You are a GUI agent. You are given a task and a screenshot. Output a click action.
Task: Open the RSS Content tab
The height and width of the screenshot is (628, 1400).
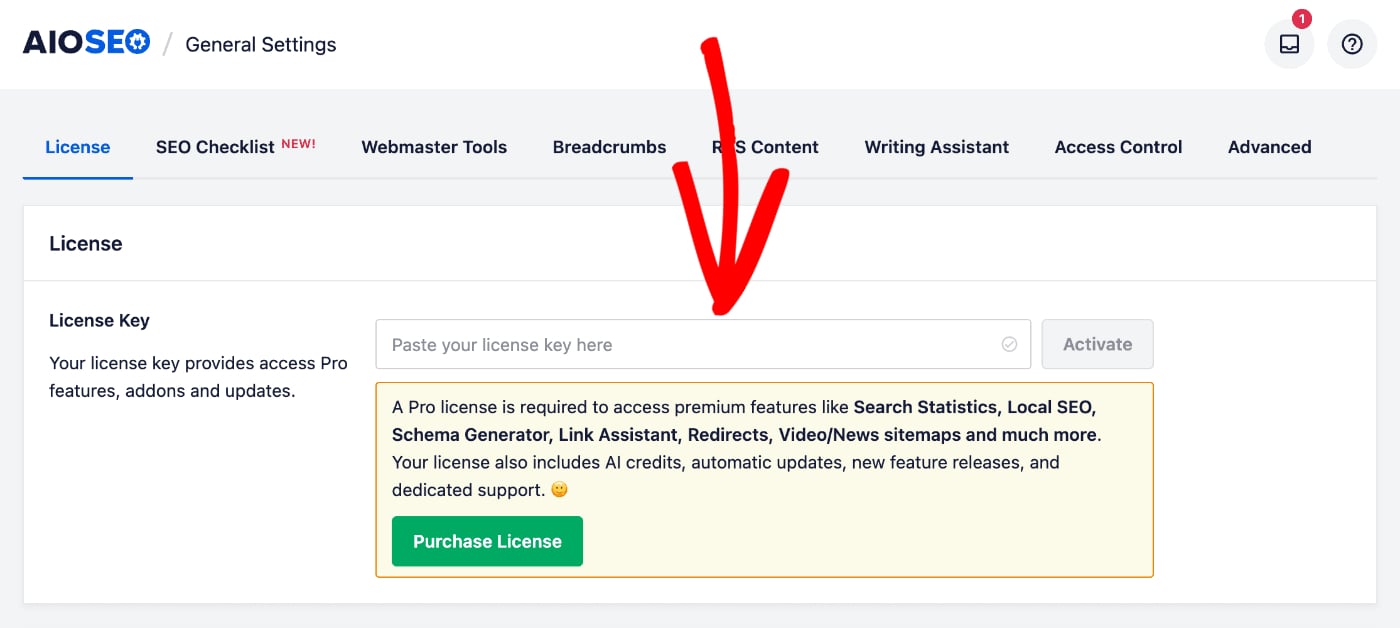click(x=765, y=147)
